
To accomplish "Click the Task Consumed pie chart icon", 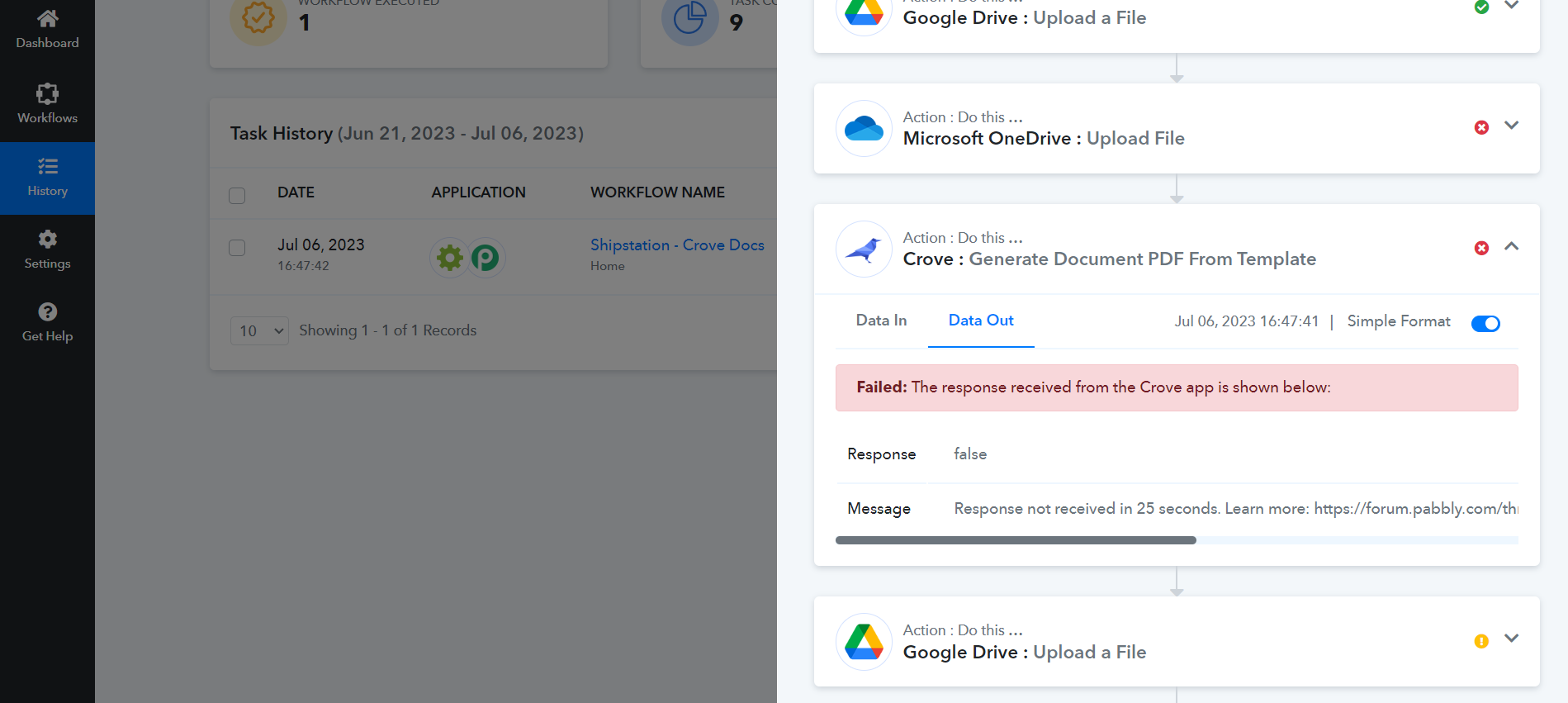I will (x=689, y=18).
